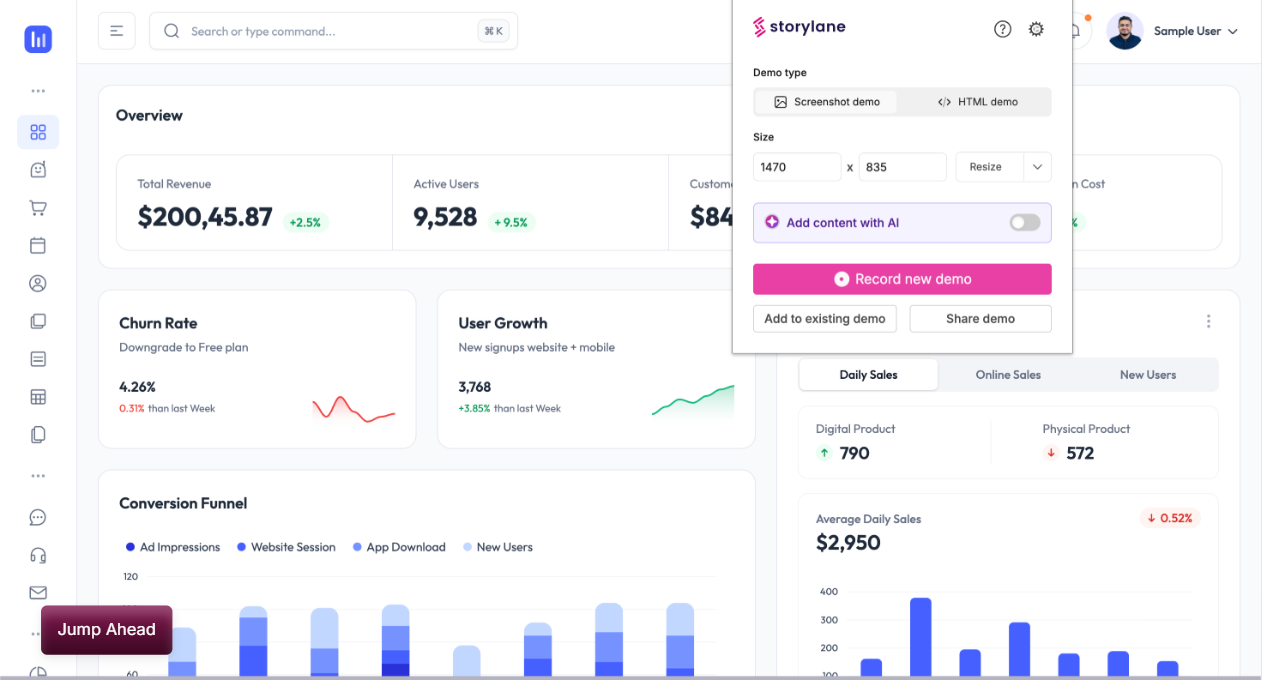The image size is (1262, 680).
Task: Open the dashboard grid icon in sidebar
Action: pos(38,132)
